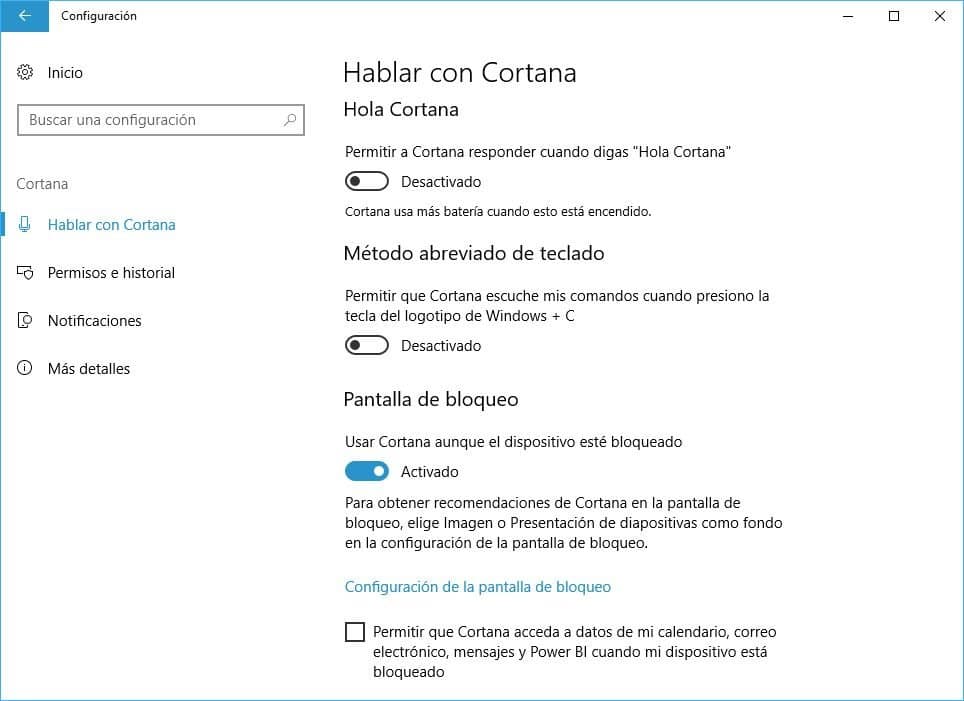Open Notificaciones via its sidebar icon
Screen dimensions: 964x701
click(x=24, y=320)
